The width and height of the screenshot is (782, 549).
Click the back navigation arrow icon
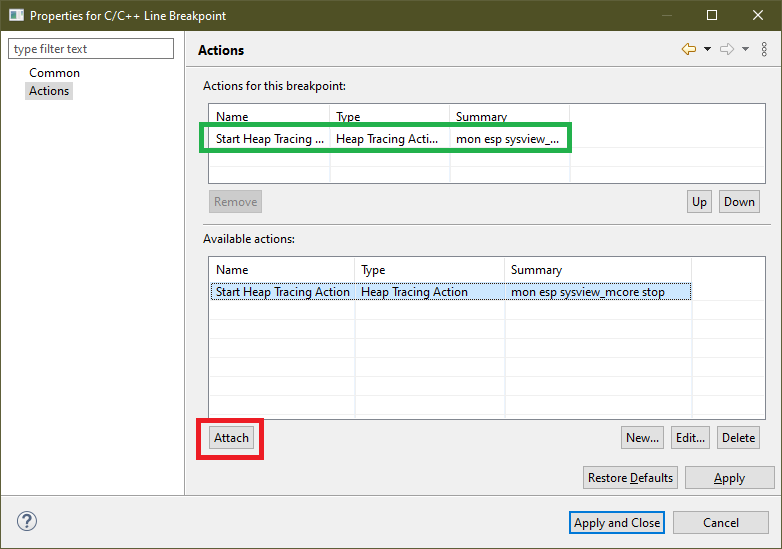point(688,49)
